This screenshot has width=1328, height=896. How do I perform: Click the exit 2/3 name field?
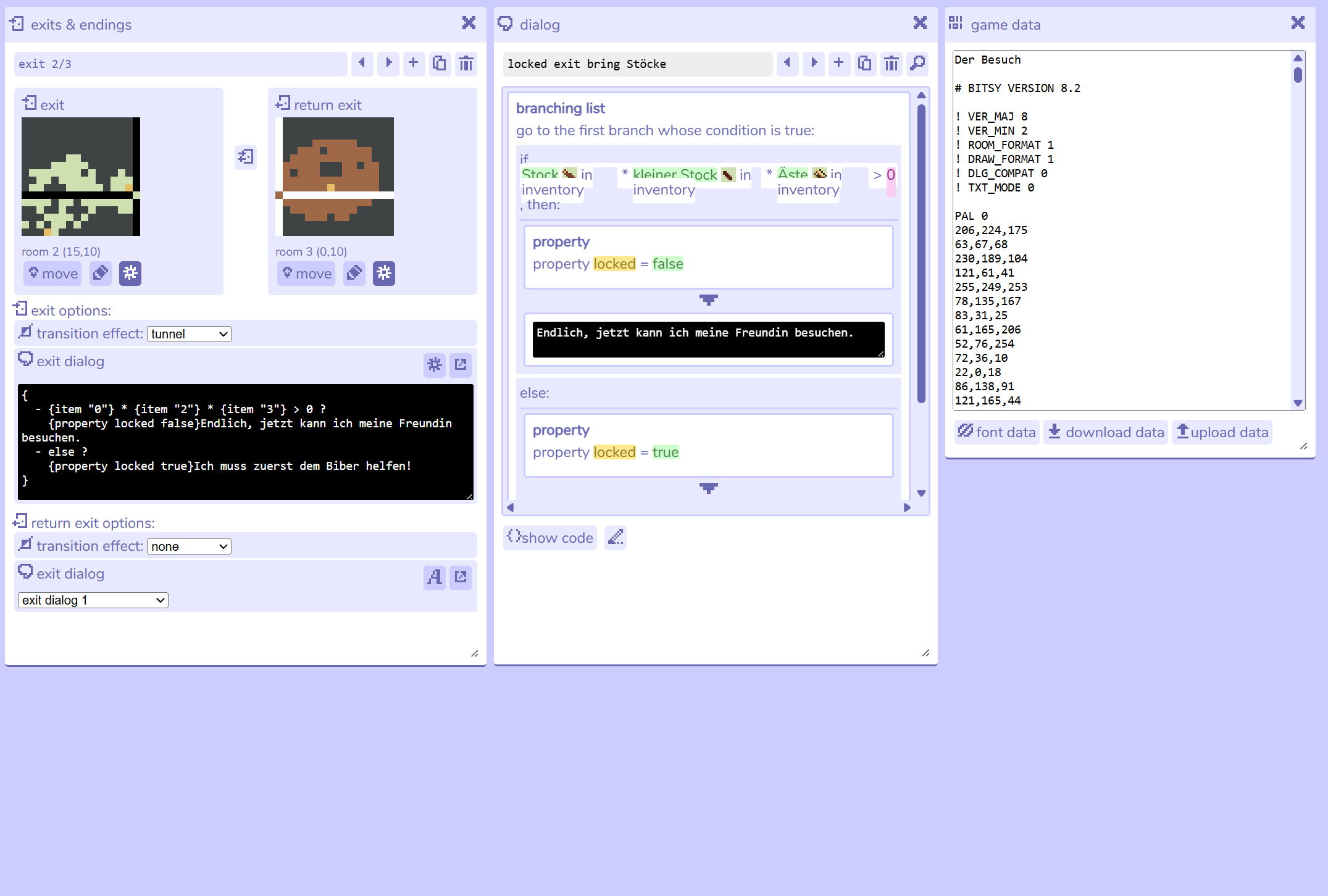point(181,64)
